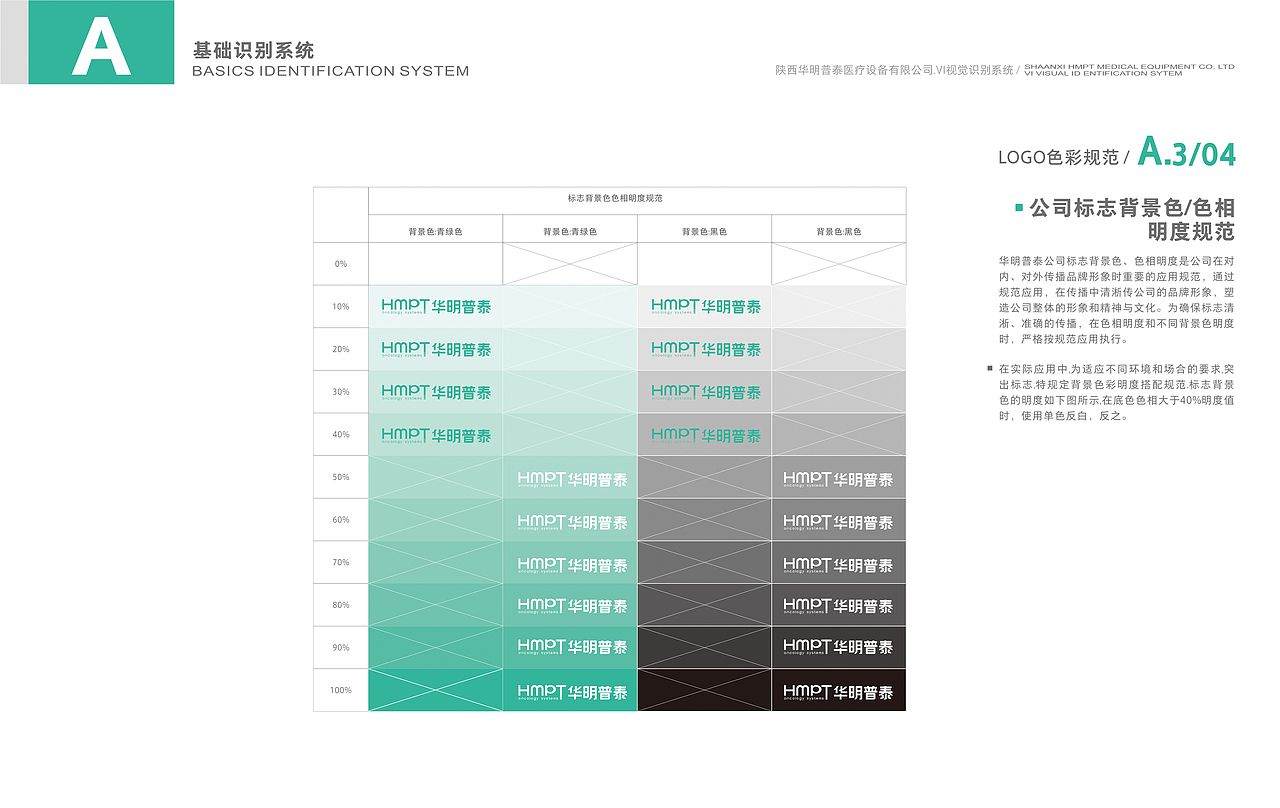Select white HMPT logo on 70% gray background

(x=838, y=565)
